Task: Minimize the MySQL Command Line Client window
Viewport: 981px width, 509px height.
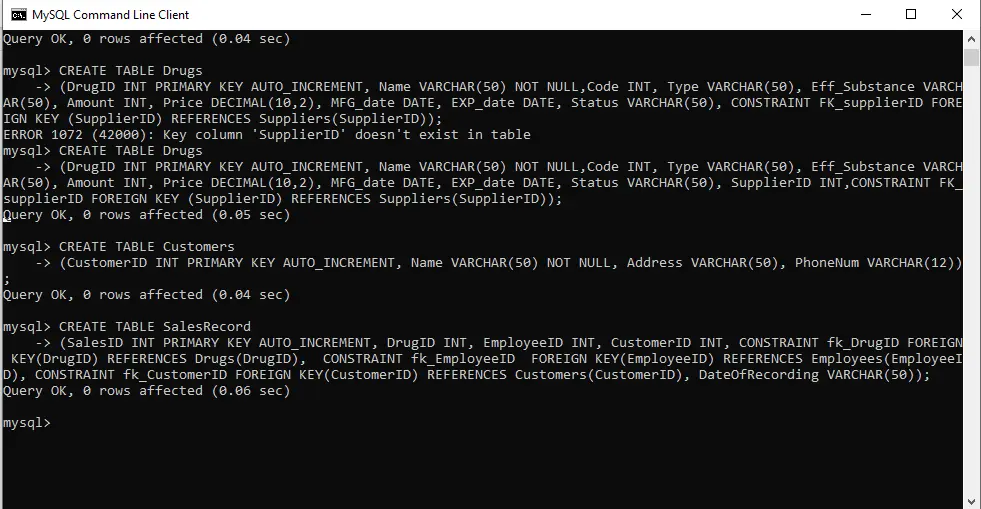Action: click(x=866, y=14)
